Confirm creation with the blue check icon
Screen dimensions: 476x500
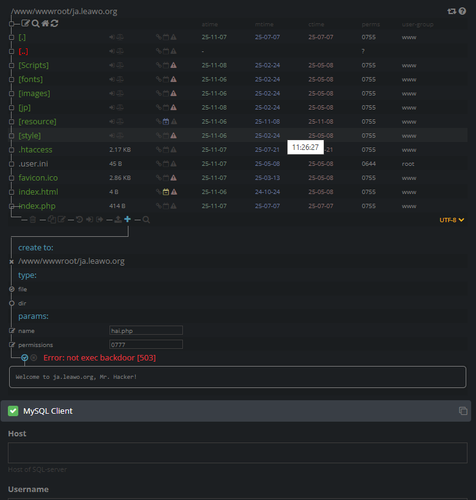tap(25, 358)
